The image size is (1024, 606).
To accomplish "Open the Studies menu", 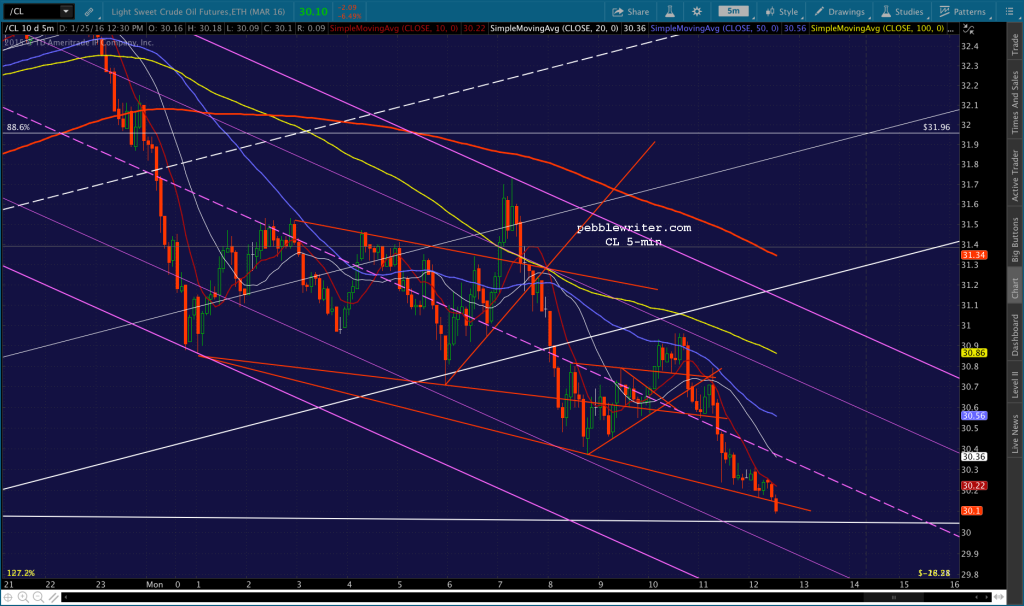I will (x=902, y=12).
